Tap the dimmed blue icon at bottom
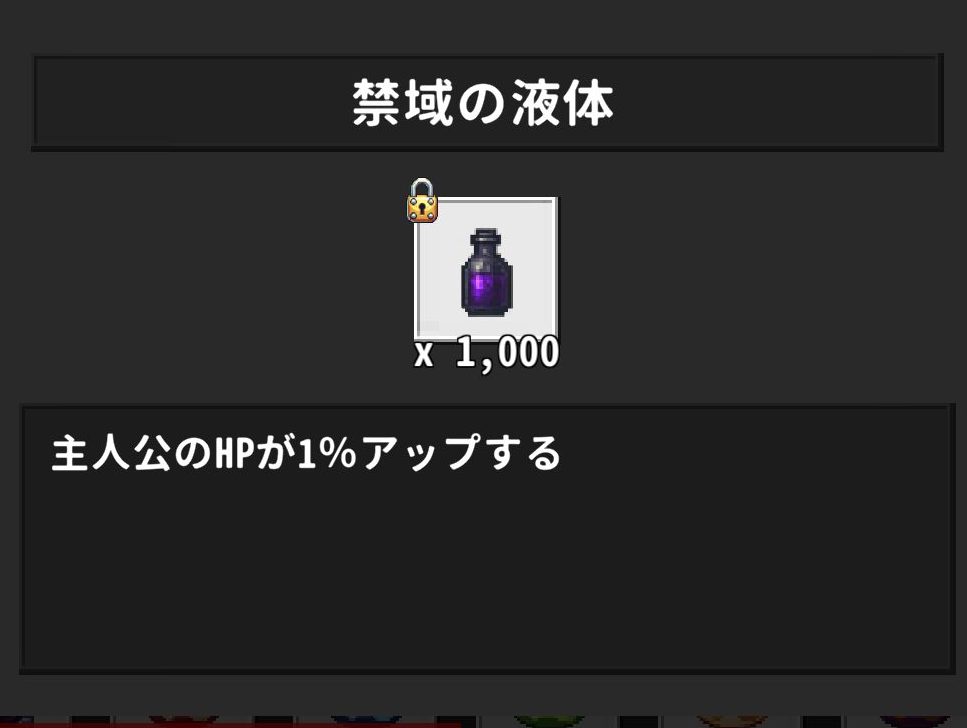Image resolution: width=967 pixels, height=728 pixels. click(365, 721)
